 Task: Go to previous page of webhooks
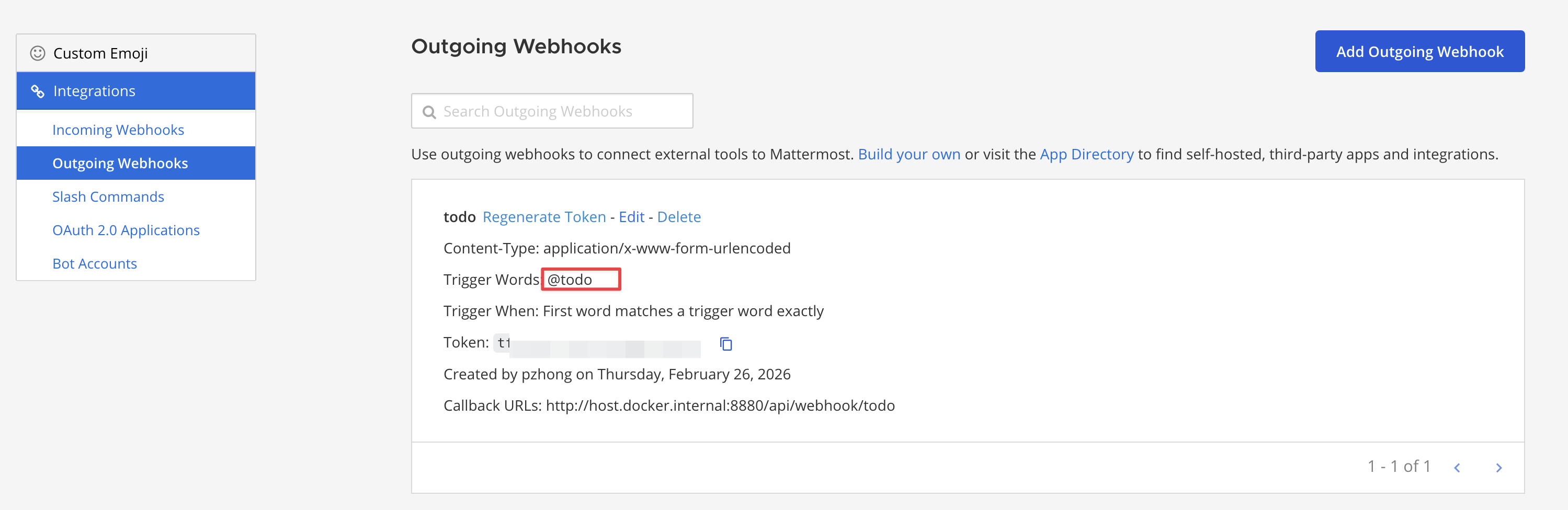coord(1457,468)
